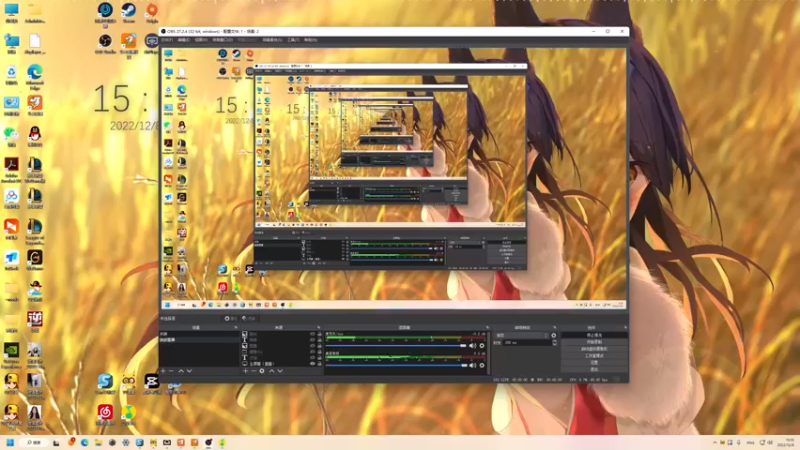The width and height of the screenshot is (800, 450).
Task: Open the 停靠窗口(D) menu in OBS
Action: (x=222, y=40)
